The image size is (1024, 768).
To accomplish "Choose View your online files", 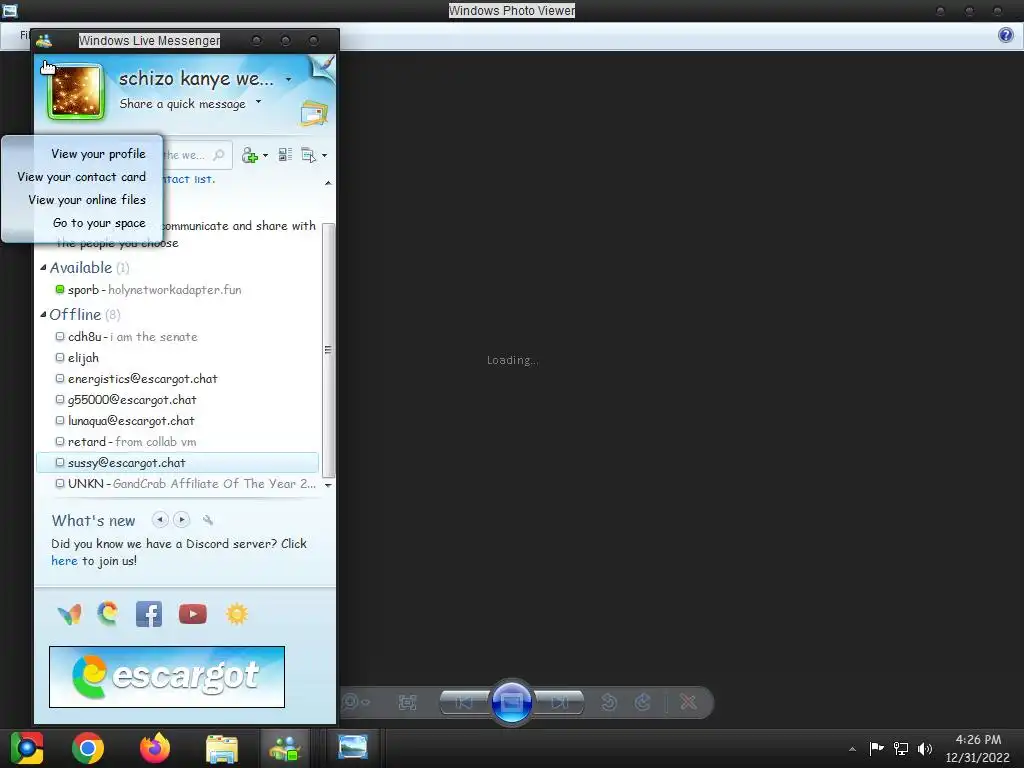I will [87, 200].
